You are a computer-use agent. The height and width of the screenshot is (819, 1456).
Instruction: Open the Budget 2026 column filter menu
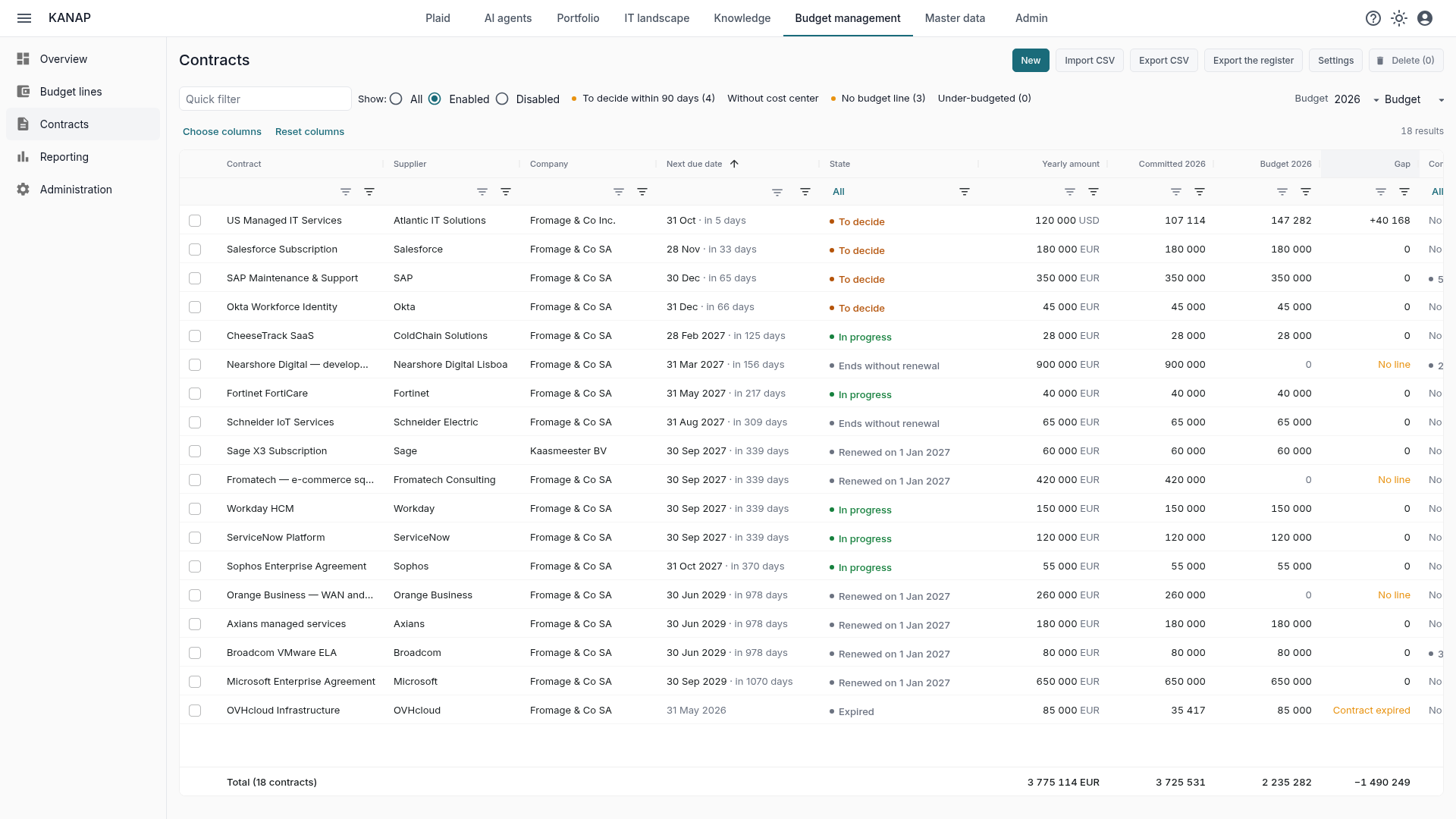click(x=1306, y=192)
